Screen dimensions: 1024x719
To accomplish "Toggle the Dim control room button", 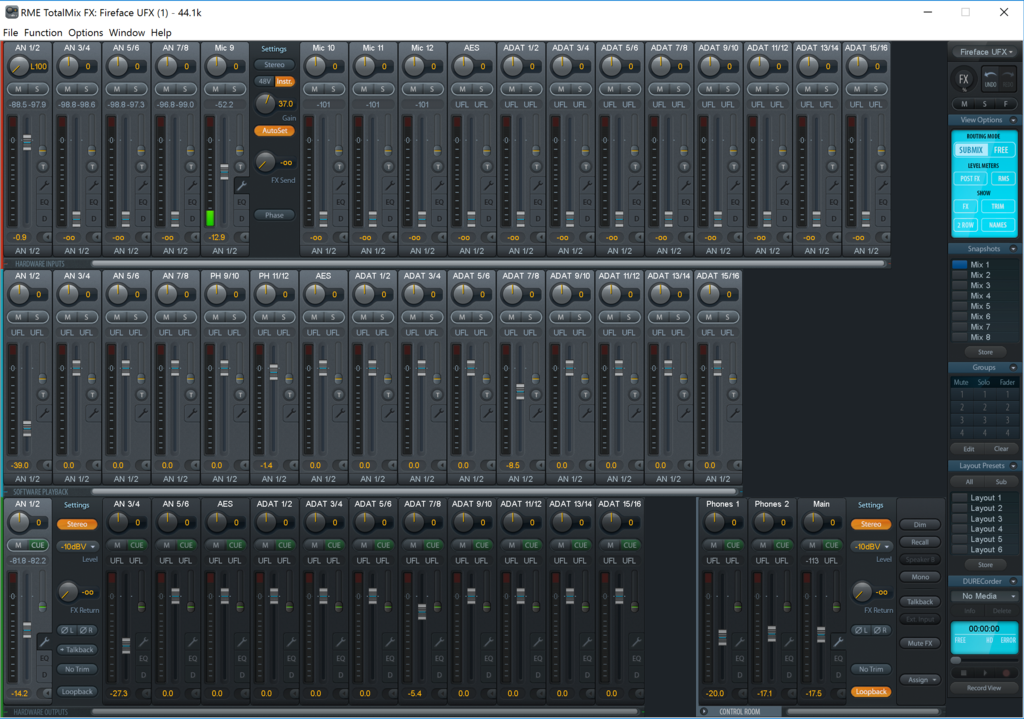I will [920, 524].
